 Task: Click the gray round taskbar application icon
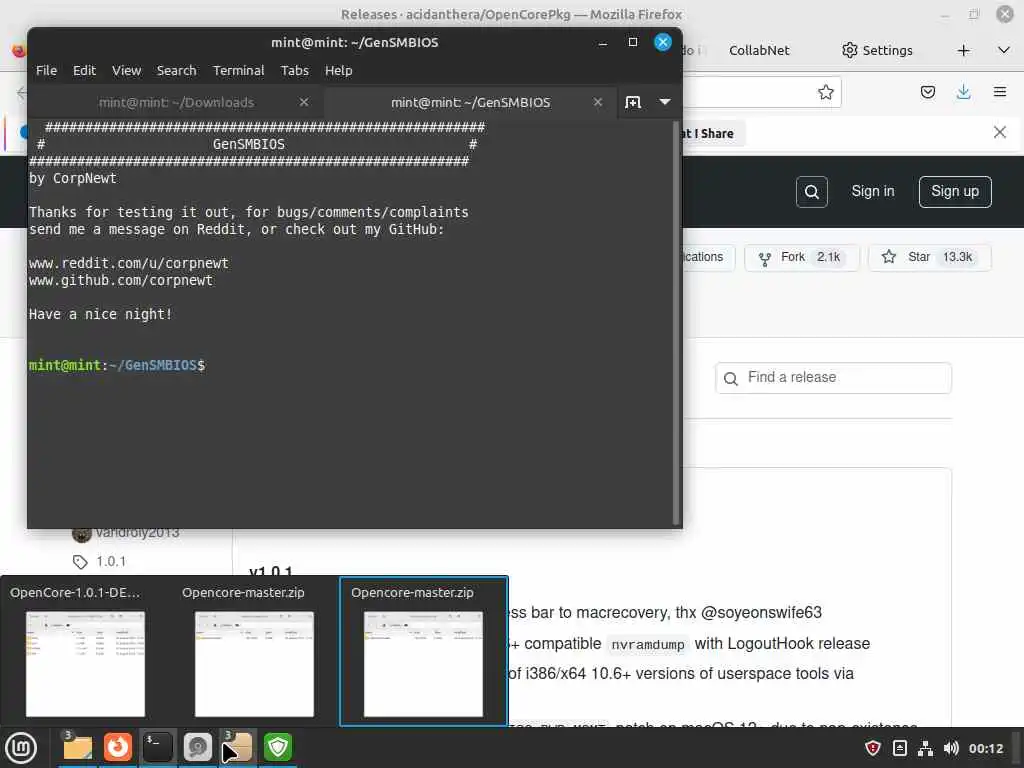point(198,748)
